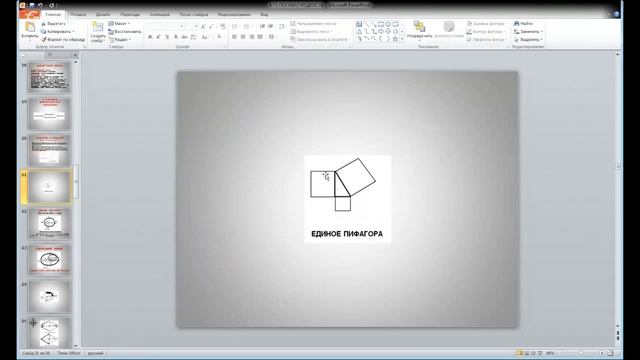This screenshot has height=360, width=640.
Task: Toggle bold formatting (Ж)
Action: point(150,37)
